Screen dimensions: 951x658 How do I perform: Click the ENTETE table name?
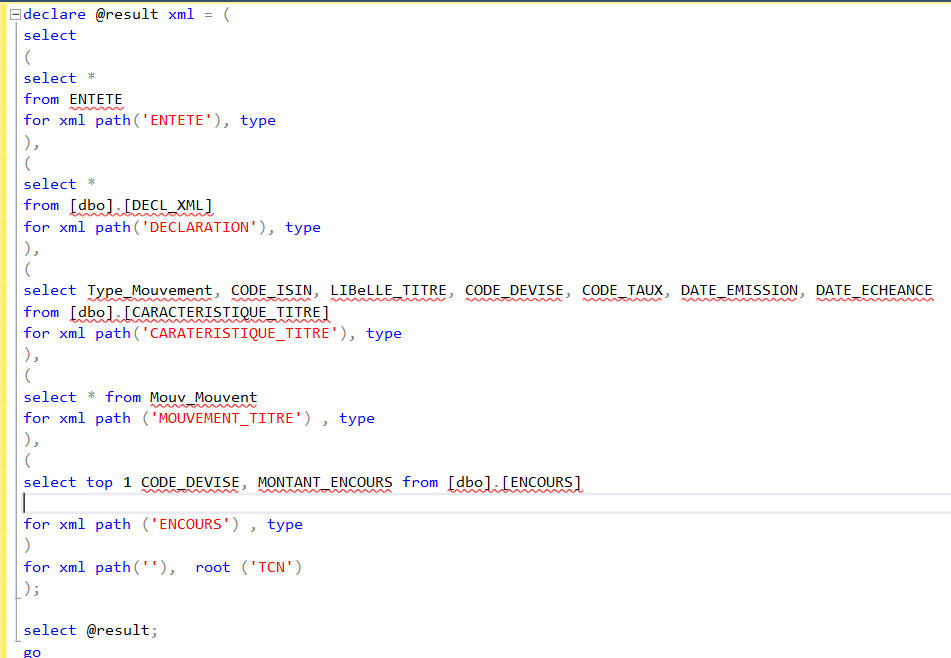[96, 99]
